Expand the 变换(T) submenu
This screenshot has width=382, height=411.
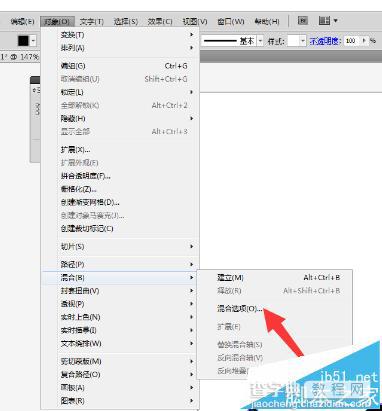coord(120,35)
